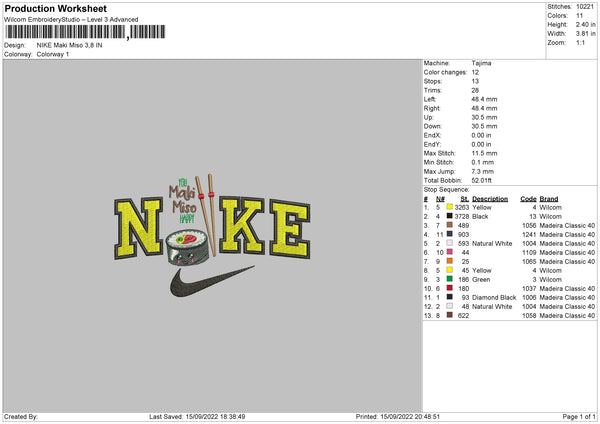Click the 'Brand' column header
This screenshot has height=424, width=600.
(549, 199)
